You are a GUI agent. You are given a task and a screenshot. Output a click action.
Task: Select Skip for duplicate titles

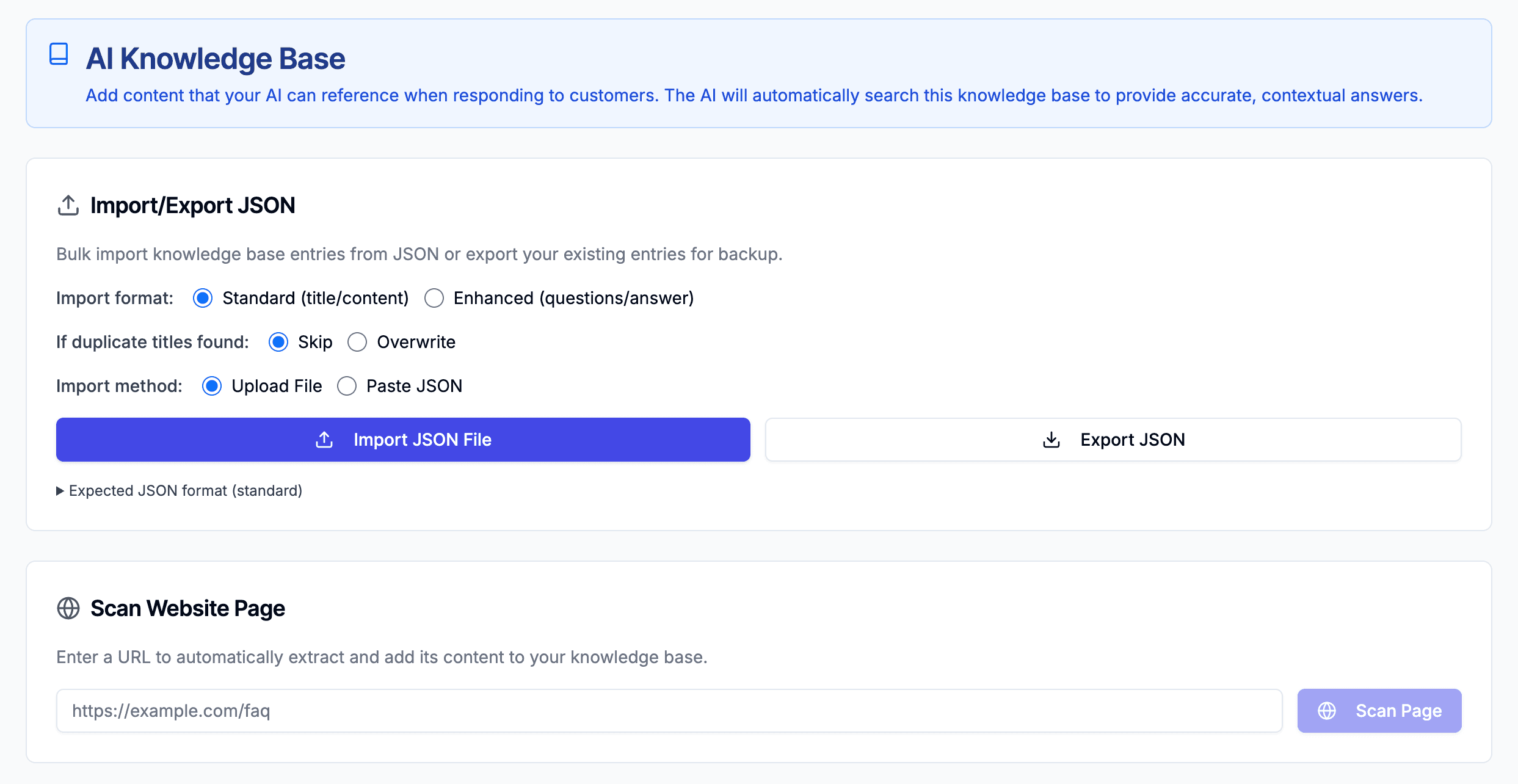coord(278,342)
